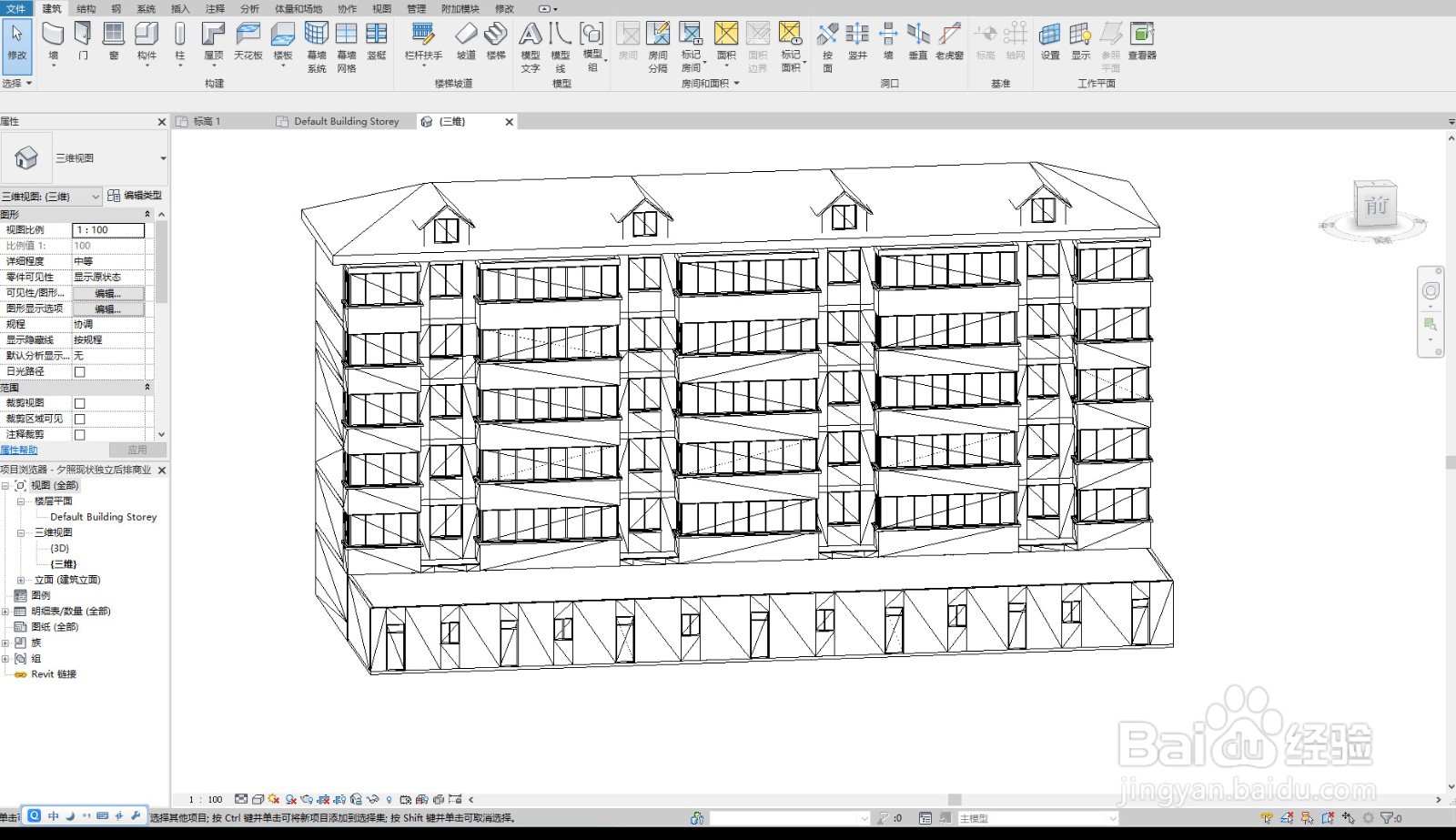The height and width of the screenshot is (840, 1456).
Task: Click 编辑 button for 图形显示选项
Action: tap(108, 309)
